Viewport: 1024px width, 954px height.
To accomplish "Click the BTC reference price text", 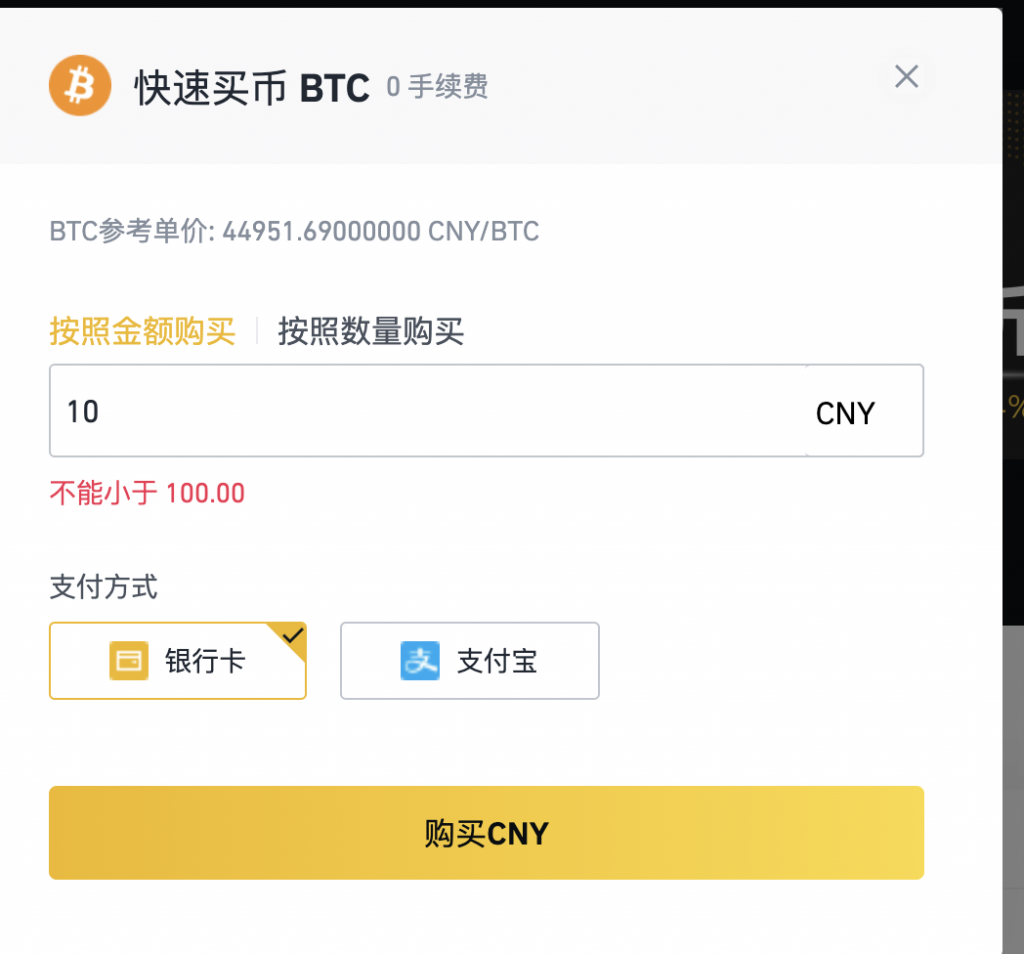I will point(294,231).
